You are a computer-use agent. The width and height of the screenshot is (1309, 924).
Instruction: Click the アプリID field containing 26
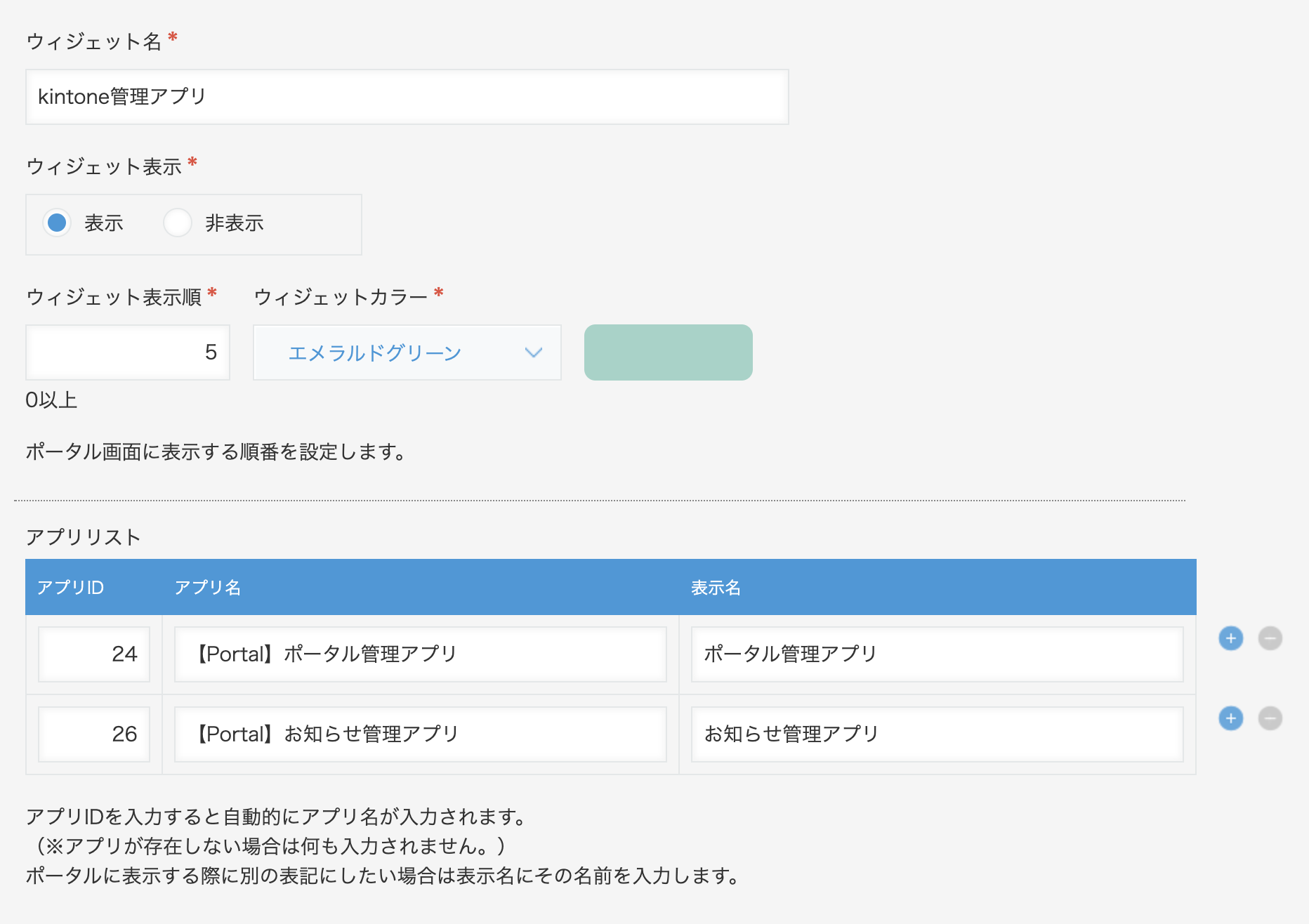[x=94, y=734]
